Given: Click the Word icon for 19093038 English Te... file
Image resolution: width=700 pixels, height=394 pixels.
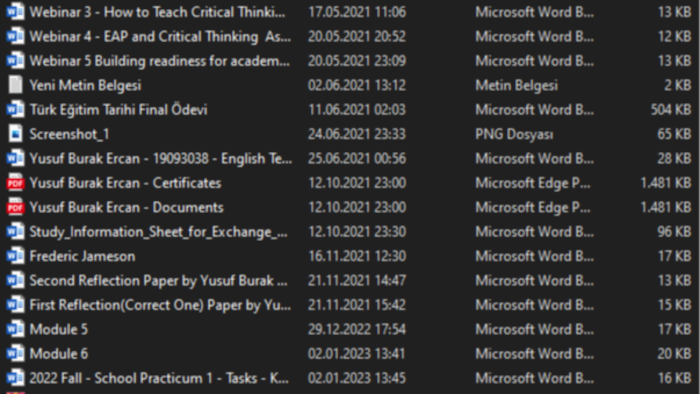Looking at the screenshot, I should 15,158.
